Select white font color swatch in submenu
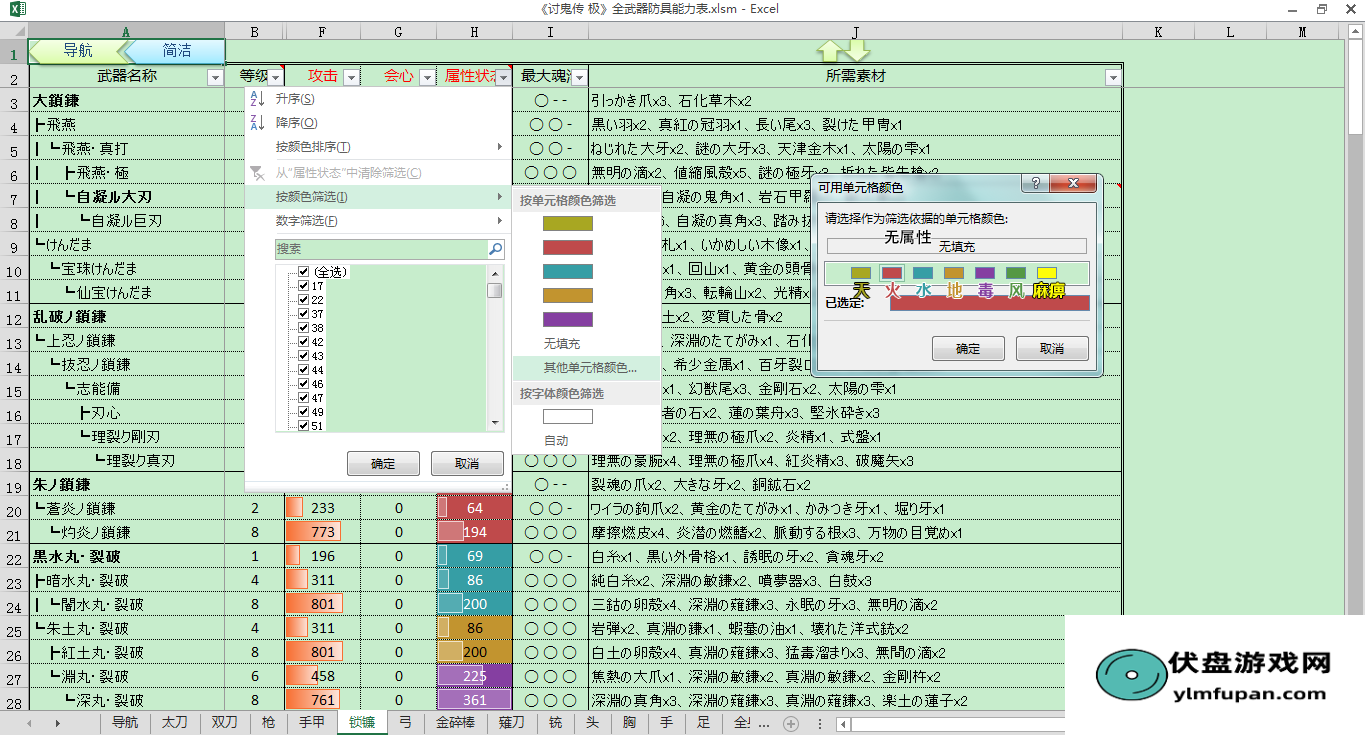This screenshot has height=735, width=1365. (568, 416)
